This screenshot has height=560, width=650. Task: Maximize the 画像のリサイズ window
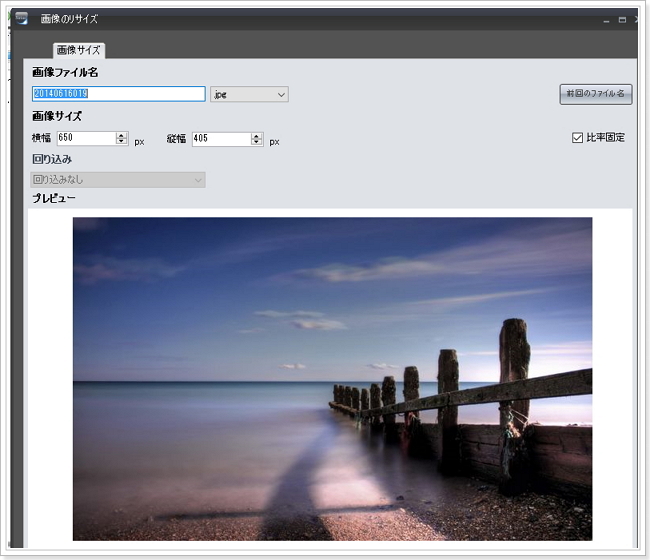622,19
